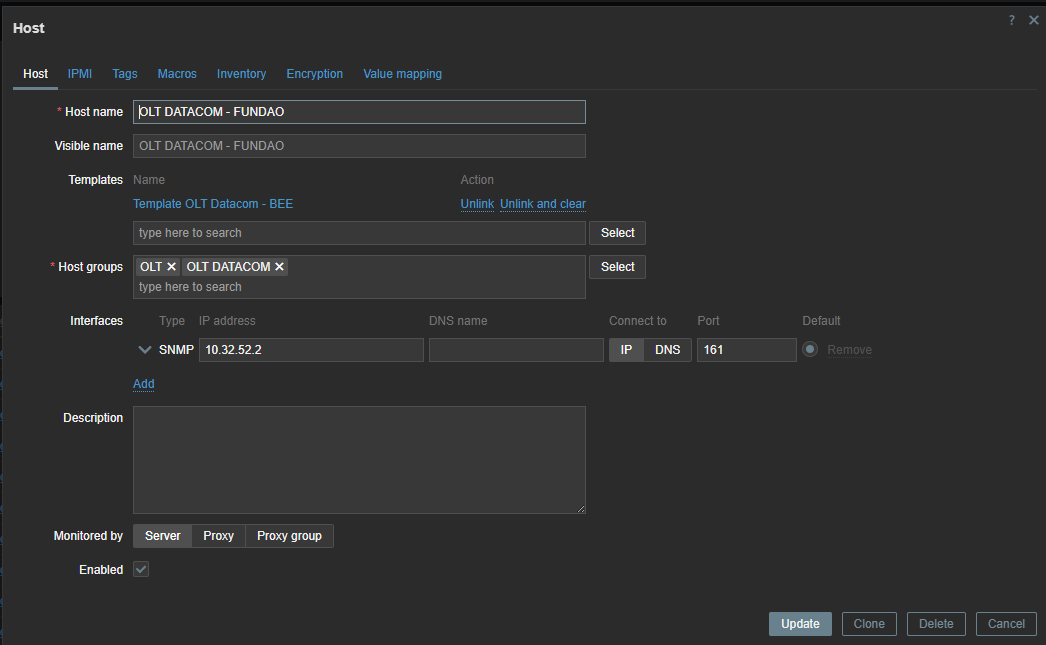1046x645 pixels.
Task: Open the Tags tab
Action: pos(125,74)
